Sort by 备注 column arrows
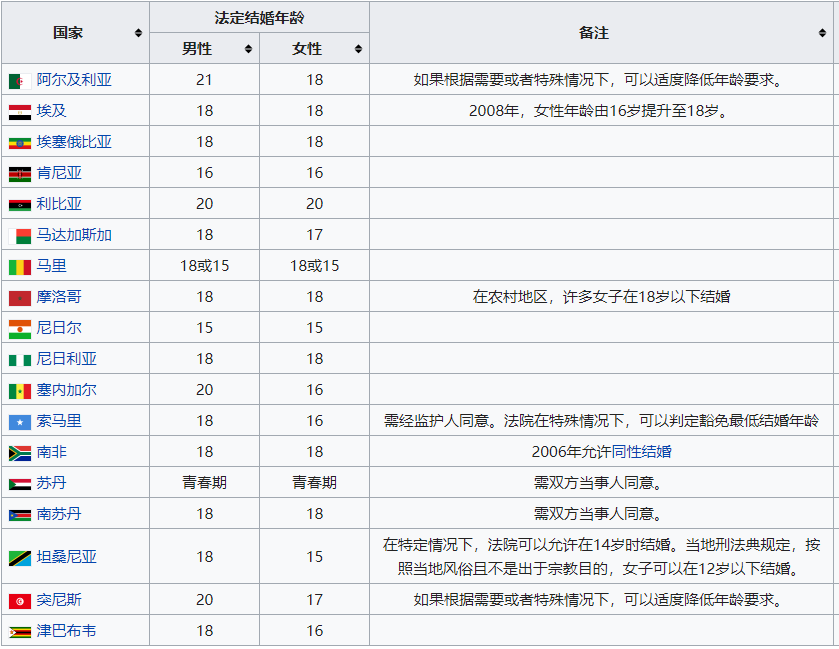Viewport: 839px width, 649px height. coord(822,33)
